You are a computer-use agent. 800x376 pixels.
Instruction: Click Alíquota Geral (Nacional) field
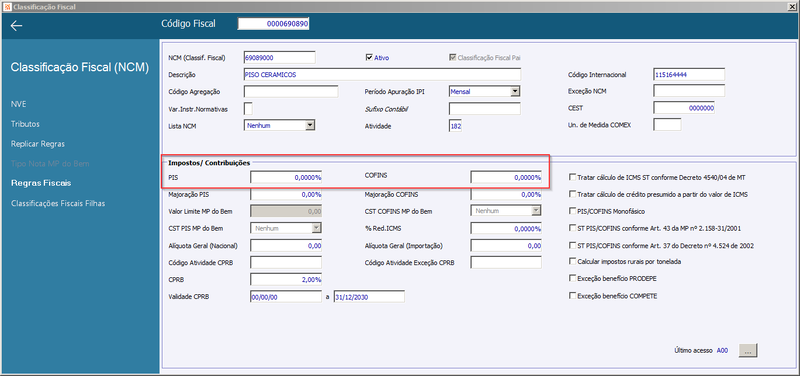pyautogui.click(x=286, y=245)
